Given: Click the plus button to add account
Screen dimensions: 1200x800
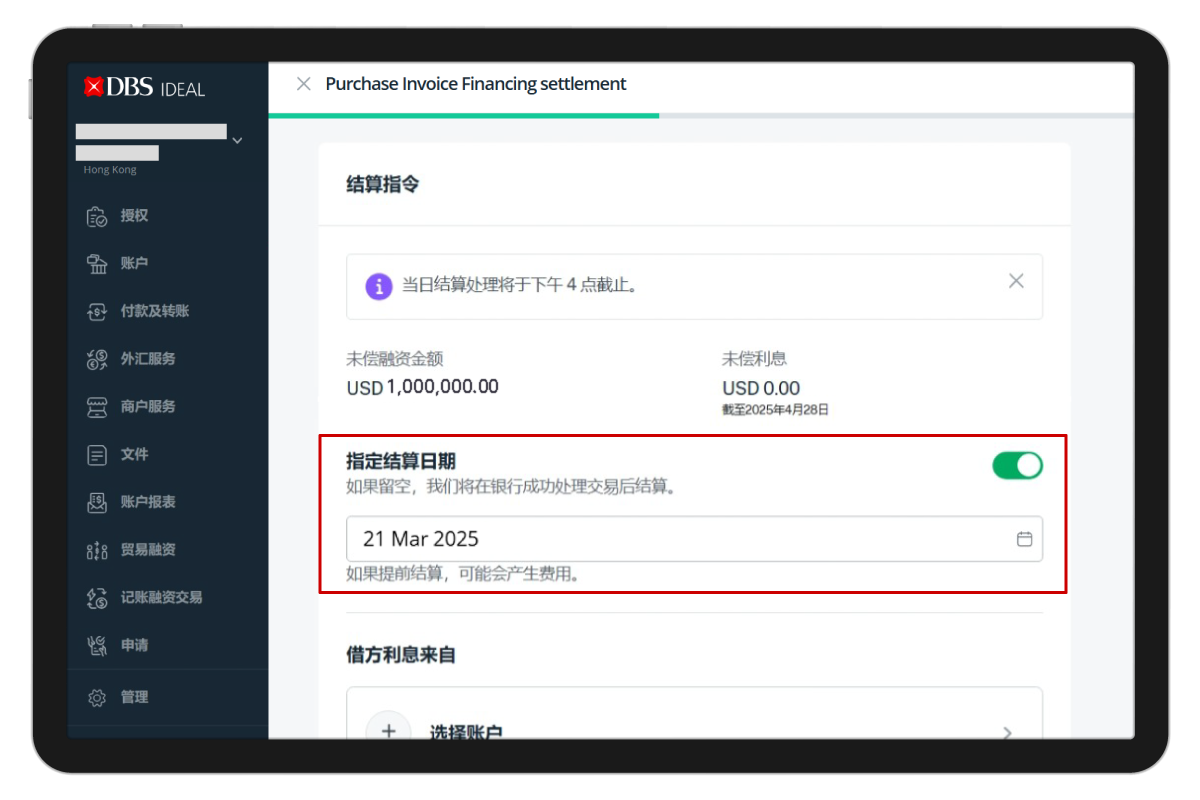Looking at the screenshot, I should coord(388,730).
